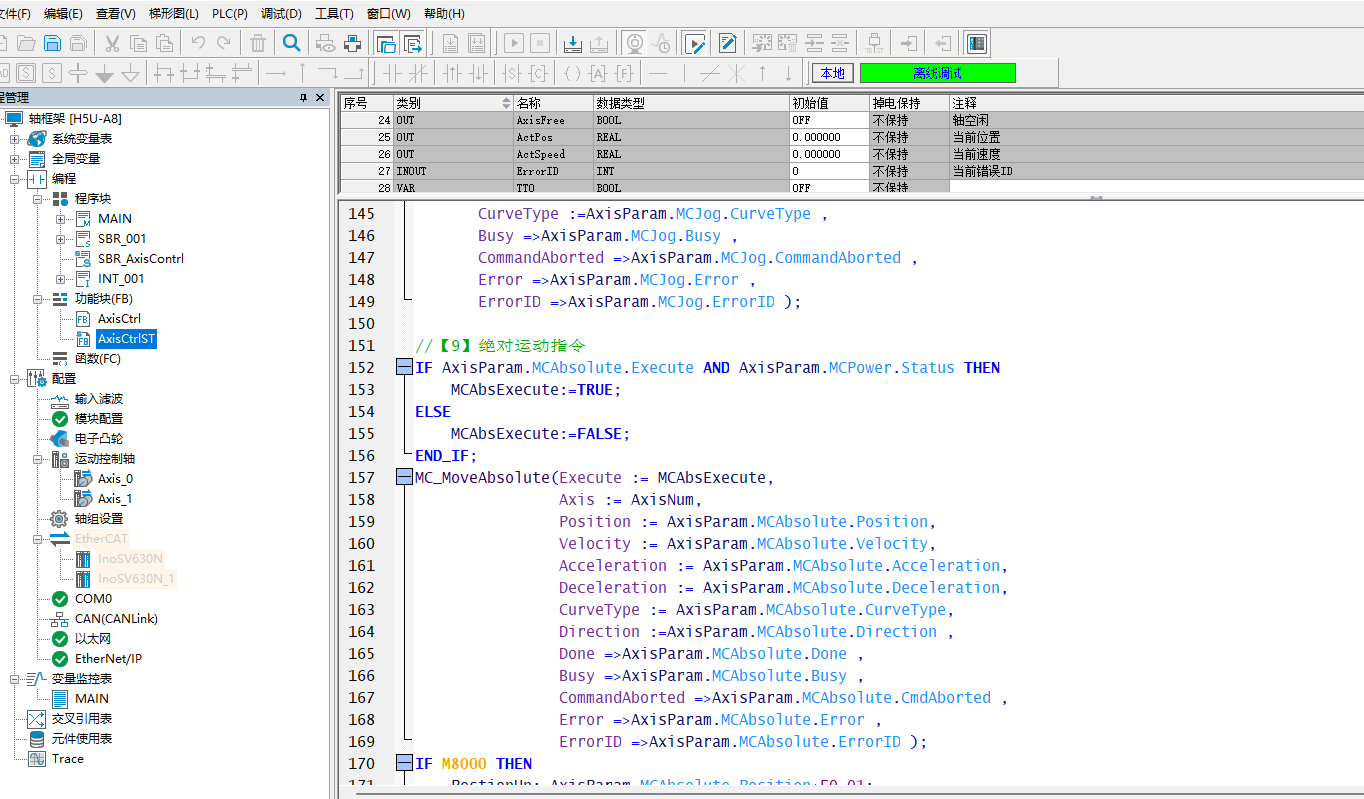Screen dimensions: 1364x799
Task: Click the 本地 button
Action: (x=832, y=73)
